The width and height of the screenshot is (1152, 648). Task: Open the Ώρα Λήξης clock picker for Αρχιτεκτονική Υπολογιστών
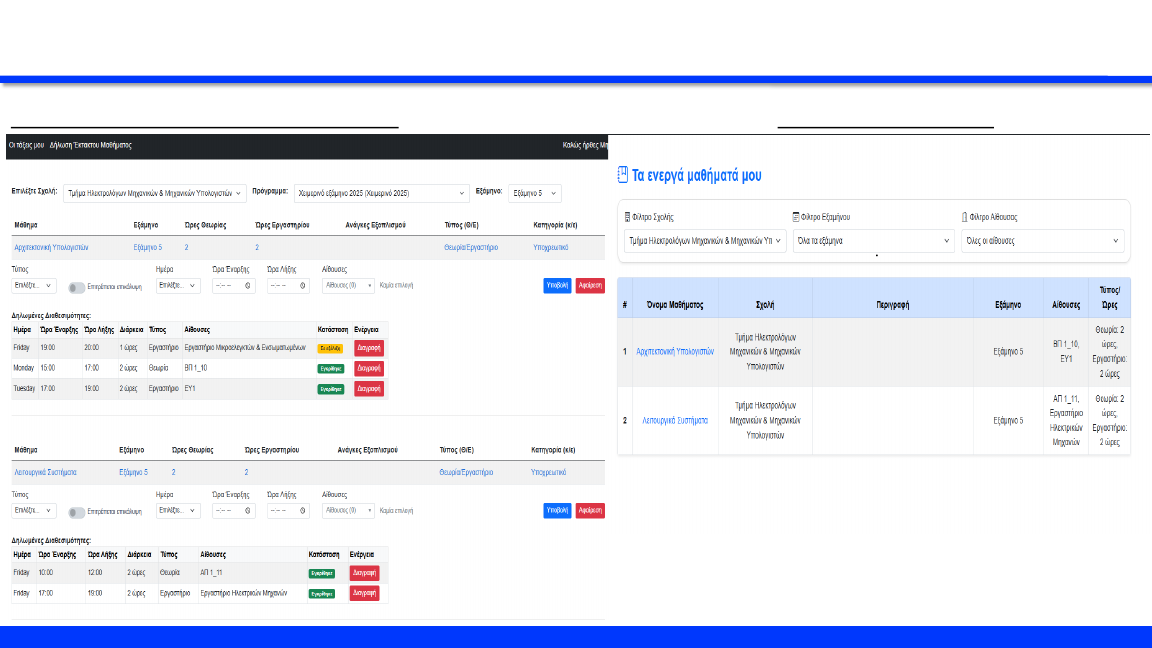coord(302,286)
